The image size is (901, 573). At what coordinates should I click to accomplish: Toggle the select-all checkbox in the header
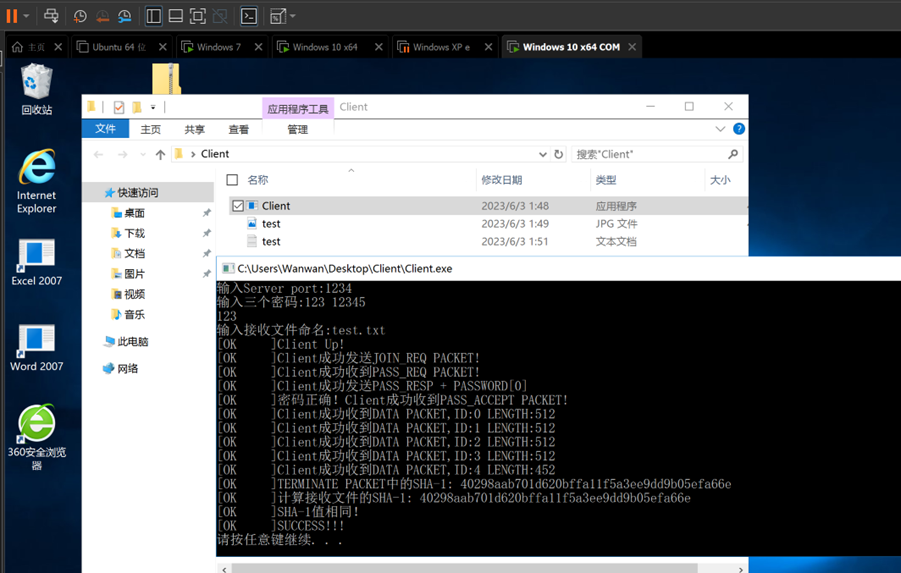(x=232, y=180)
